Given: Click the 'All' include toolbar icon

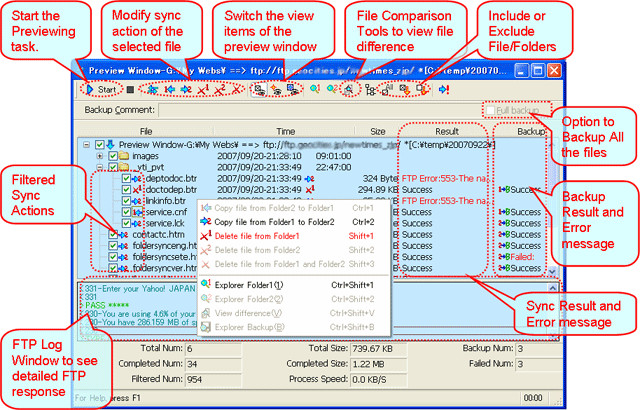Looking at the screenshot, I should pos(387,89).
